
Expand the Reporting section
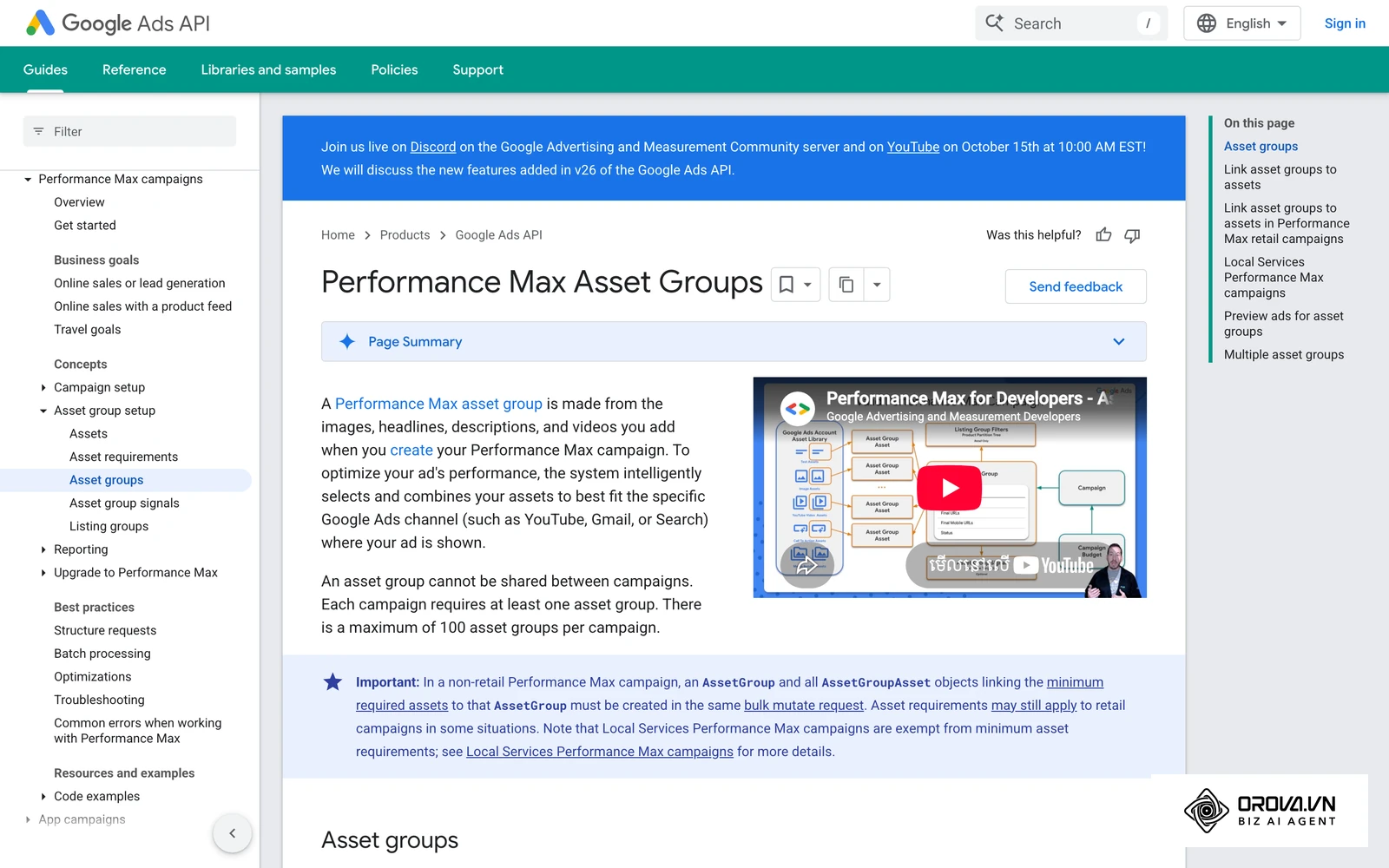pyautogui.click(x=43, y=549)
